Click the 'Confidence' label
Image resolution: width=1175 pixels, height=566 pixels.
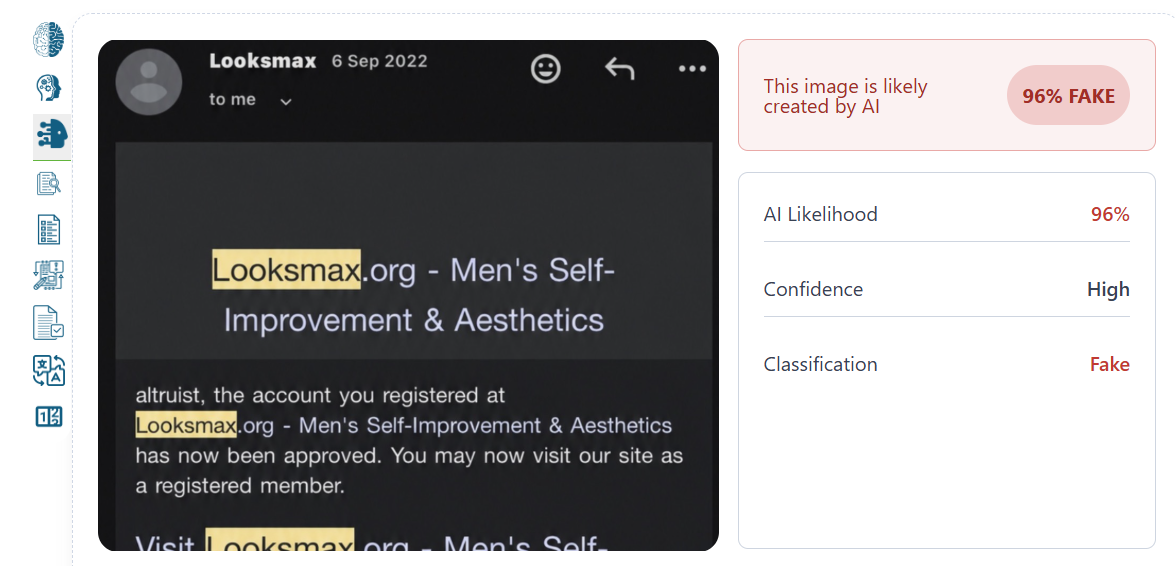(813, 289)
